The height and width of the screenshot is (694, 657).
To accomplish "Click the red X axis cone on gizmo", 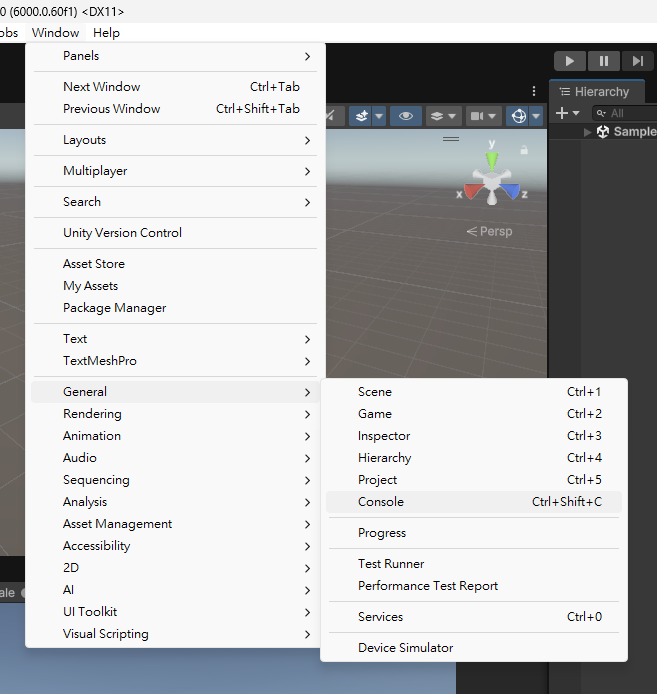I will (473, 191).
